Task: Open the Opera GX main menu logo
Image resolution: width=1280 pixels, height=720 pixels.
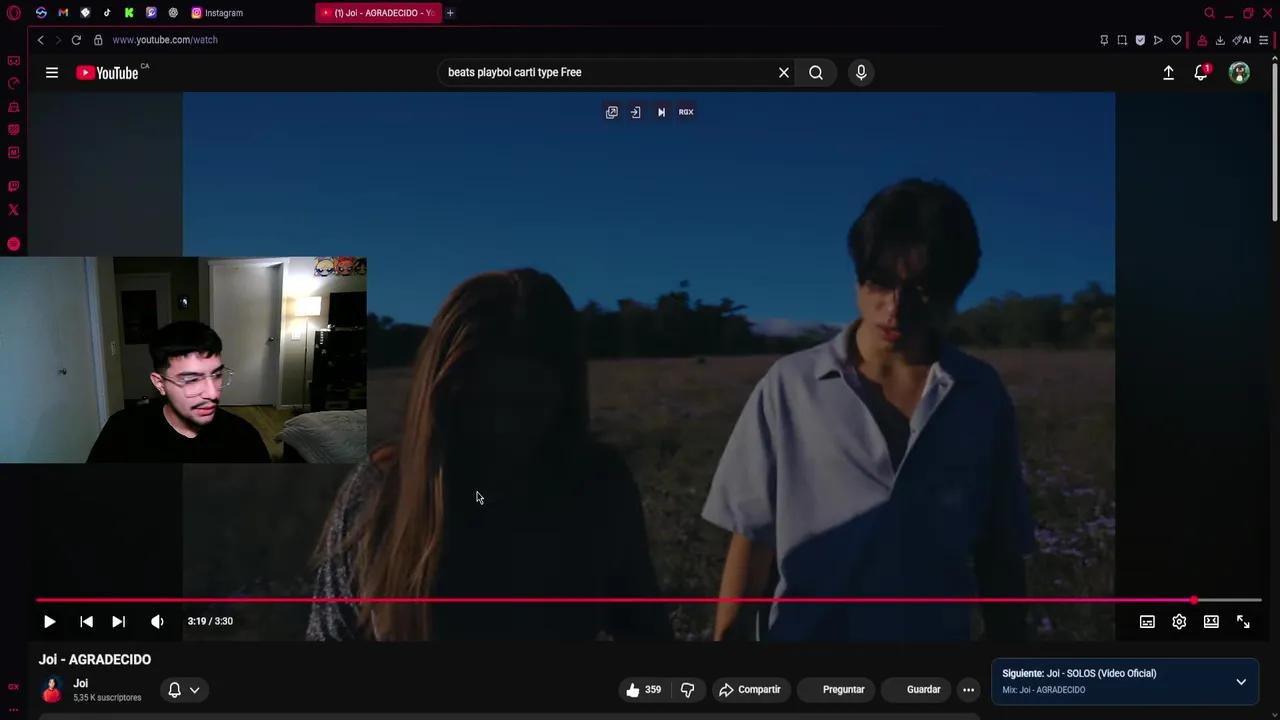Action: (13, 13)
